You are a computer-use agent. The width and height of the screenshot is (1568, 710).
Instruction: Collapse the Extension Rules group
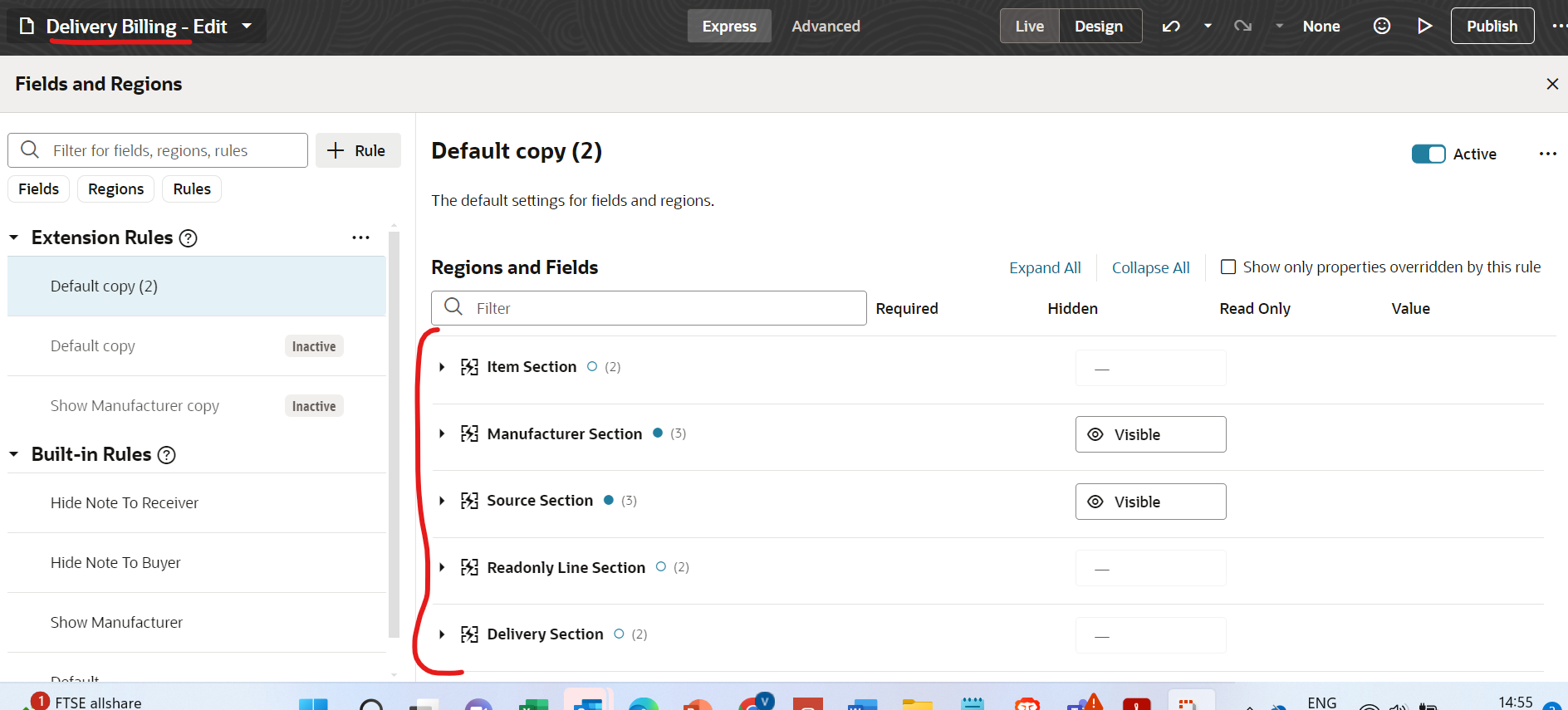point(14,237)
